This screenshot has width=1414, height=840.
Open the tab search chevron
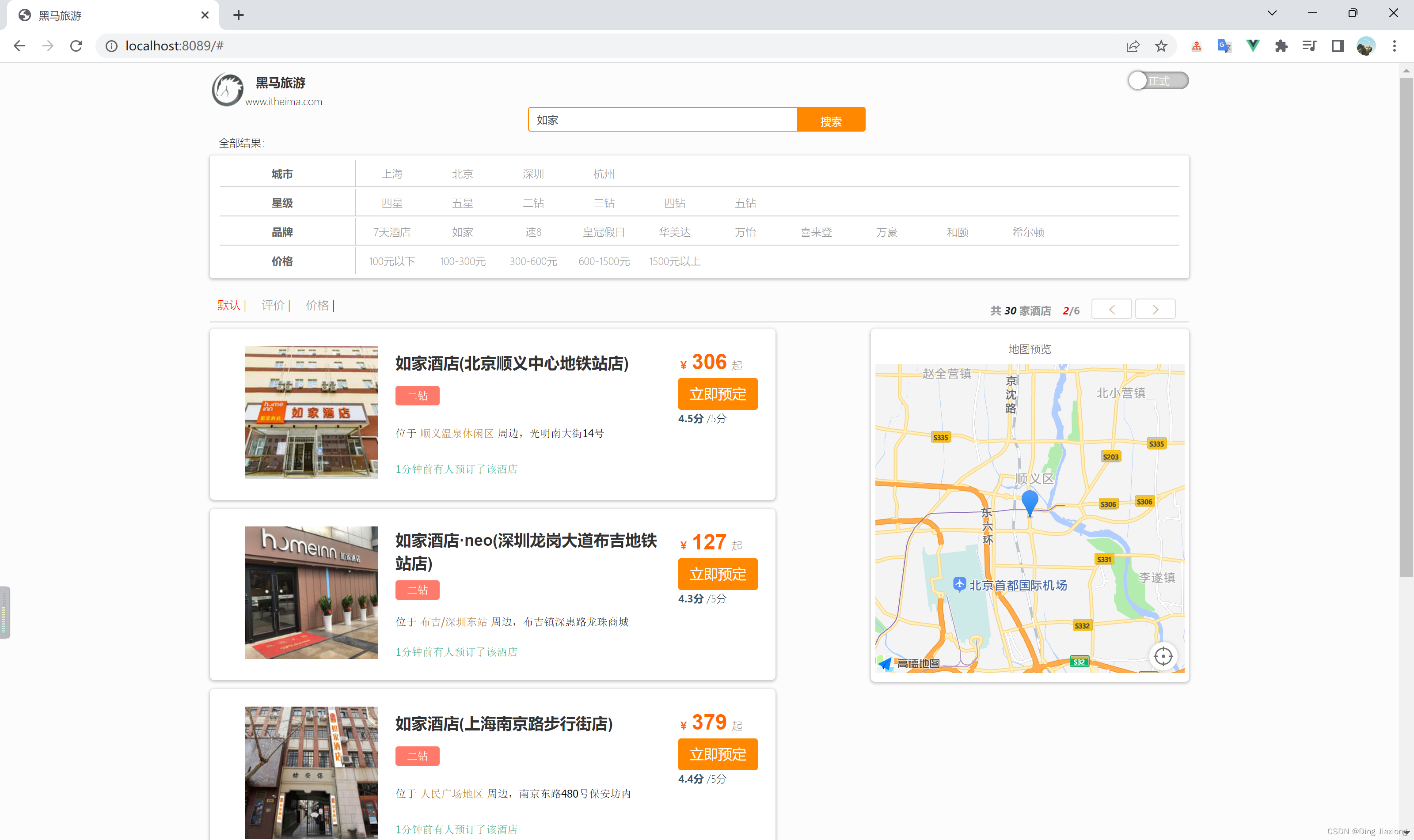point(1272,13)
